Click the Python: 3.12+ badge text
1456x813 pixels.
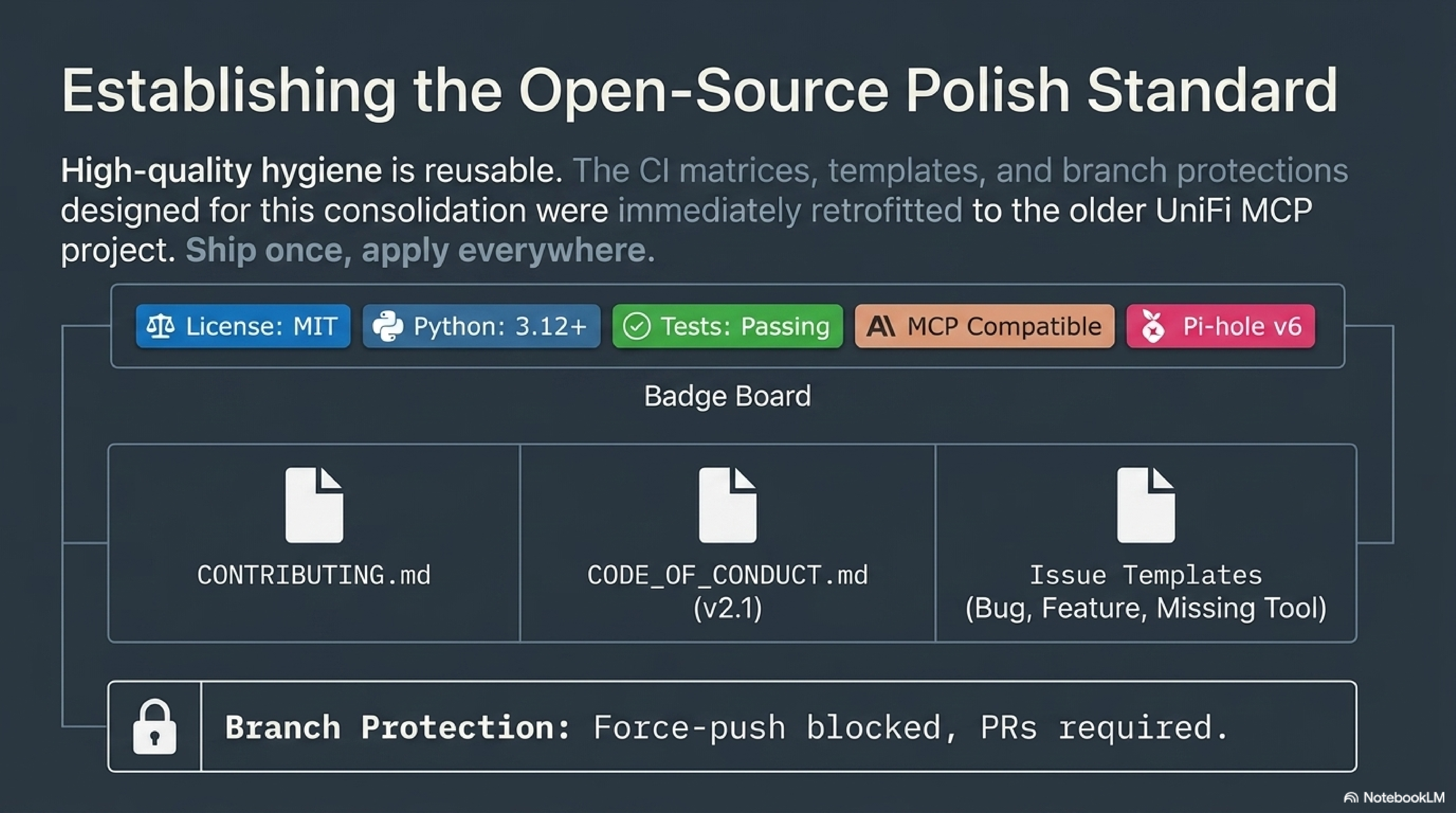(500, 326)
